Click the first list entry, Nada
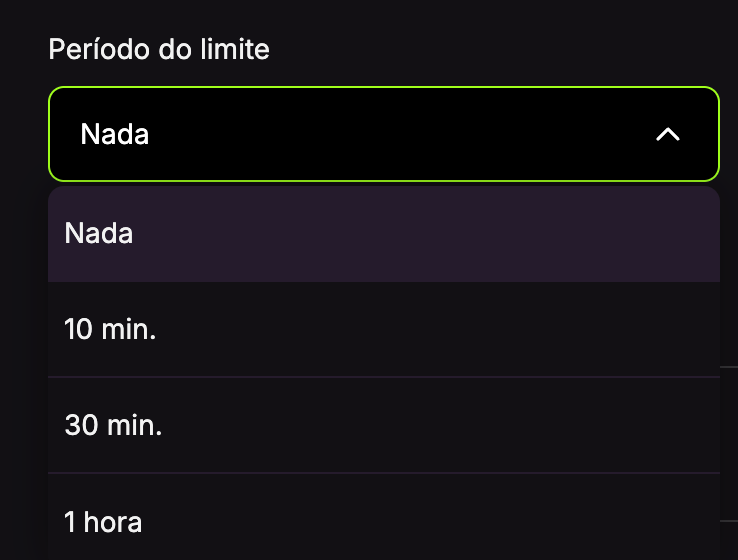The height and width of the screenshot is (560, 738). point(383,234)
